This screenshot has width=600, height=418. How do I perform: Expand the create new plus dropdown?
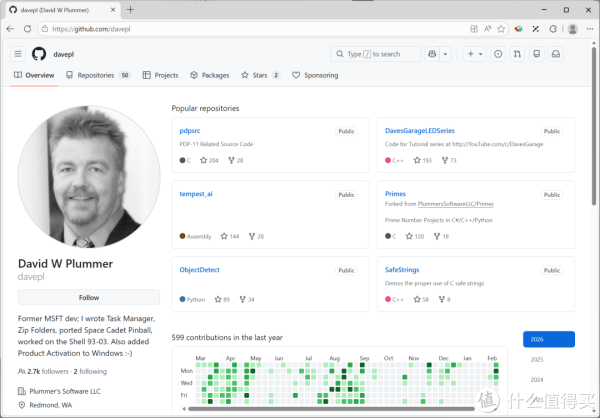[x=474, y=54]
